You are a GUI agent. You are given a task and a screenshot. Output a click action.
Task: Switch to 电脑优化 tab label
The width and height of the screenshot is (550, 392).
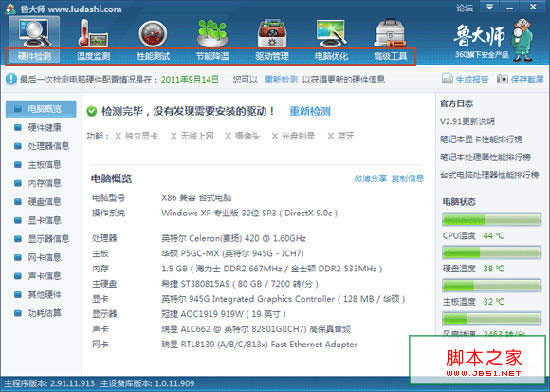point(331,56)
